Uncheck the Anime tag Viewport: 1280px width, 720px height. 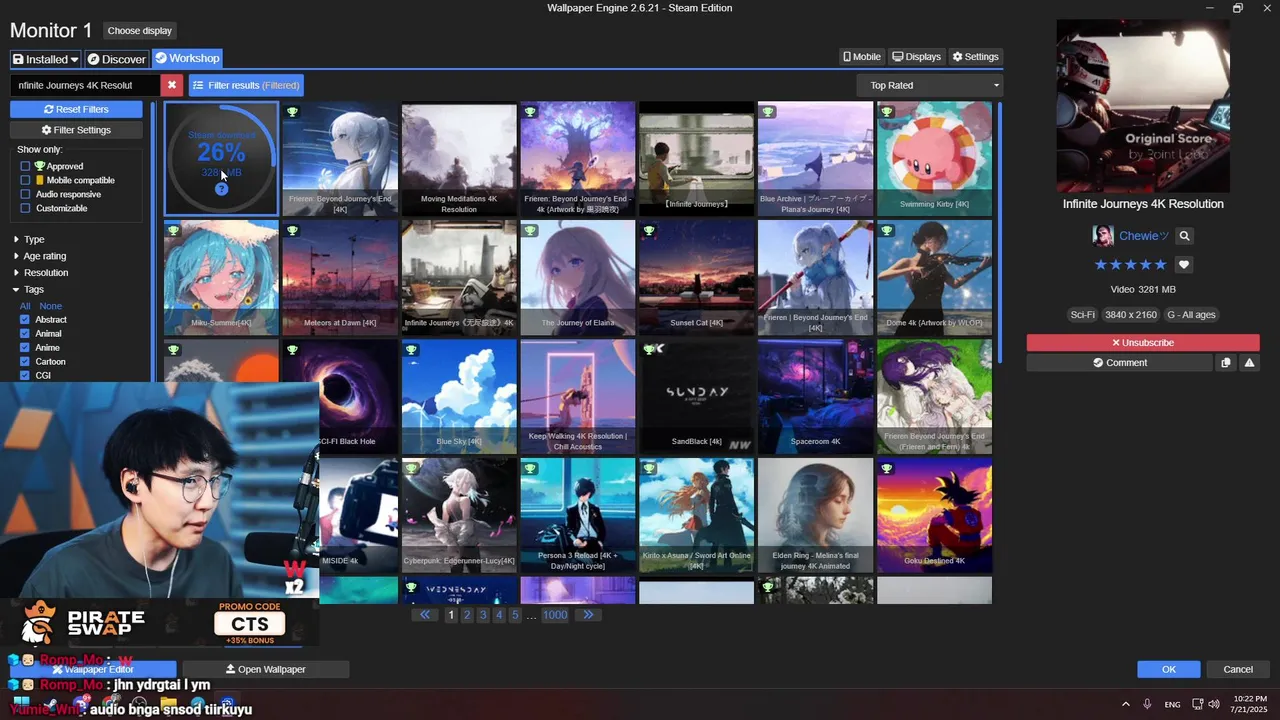point(25,348)
